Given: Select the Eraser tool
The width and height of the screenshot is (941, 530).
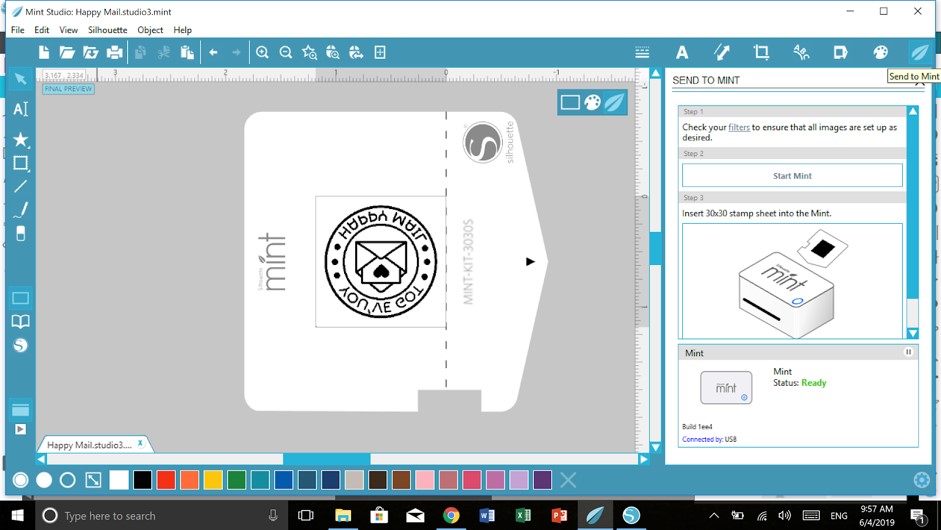Looking at the screenshot, I should coord(20,233).
